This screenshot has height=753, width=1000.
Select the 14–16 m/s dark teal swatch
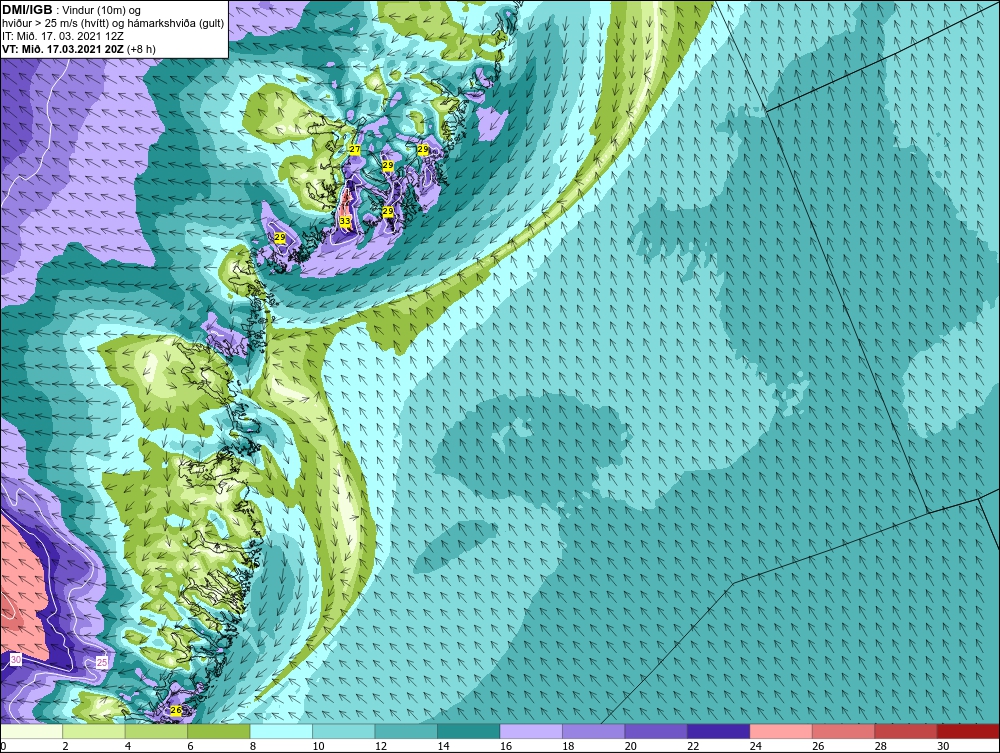469,731
